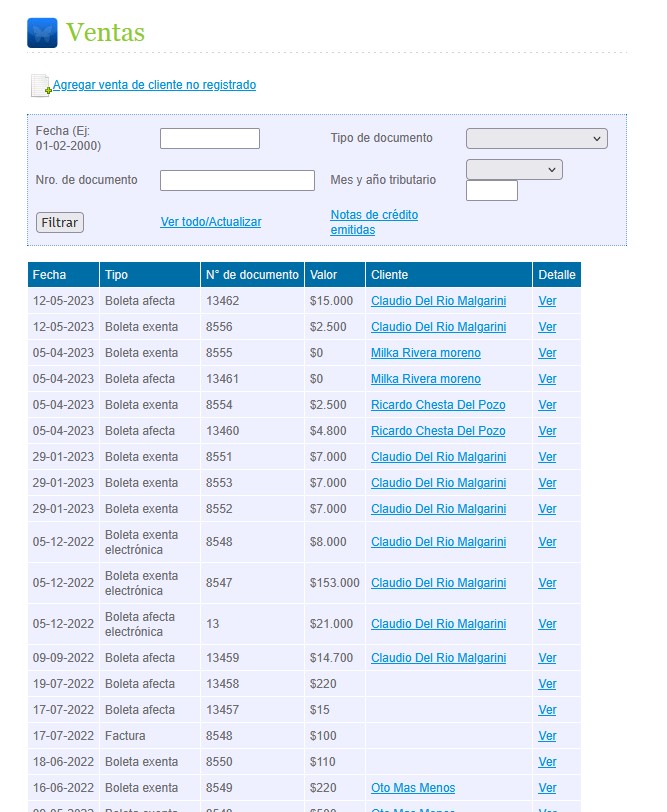Click the Tipo column header
Image resolution: width=667 pixels, height=812 pixels.
[x=150, y=274]
